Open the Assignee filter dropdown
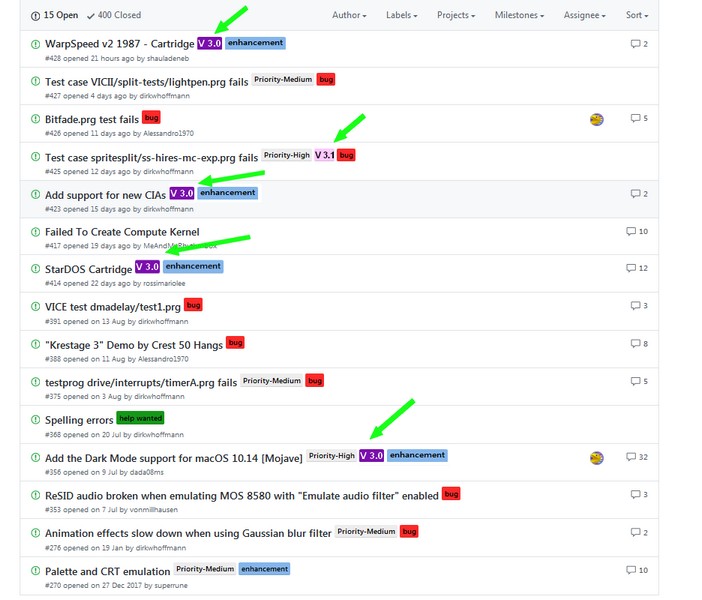The image size is (702, 600). pyautogui.click(x=584, y=15)
